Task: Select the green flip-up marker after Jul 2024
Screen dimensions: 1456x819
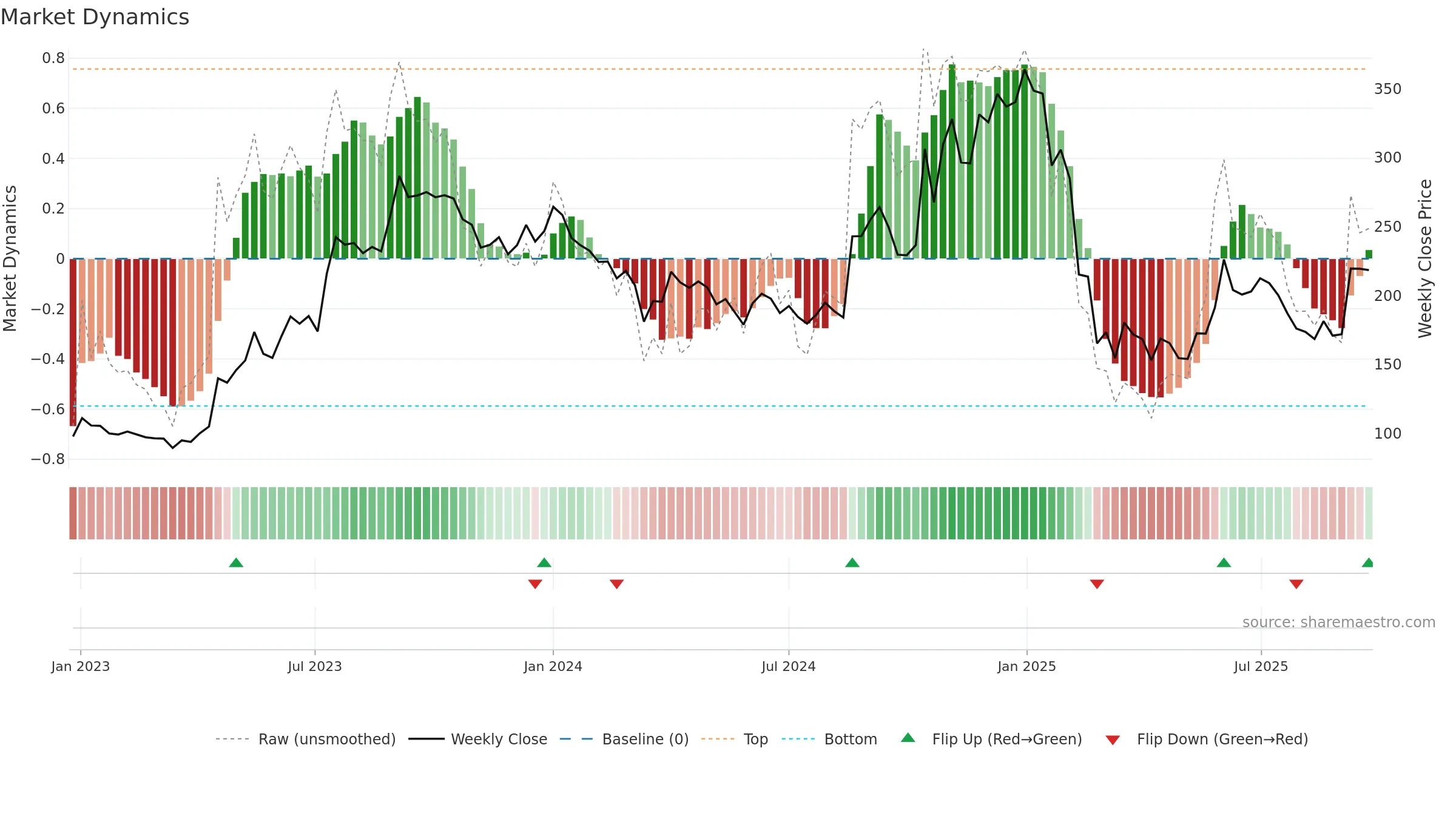Action: 852,562
